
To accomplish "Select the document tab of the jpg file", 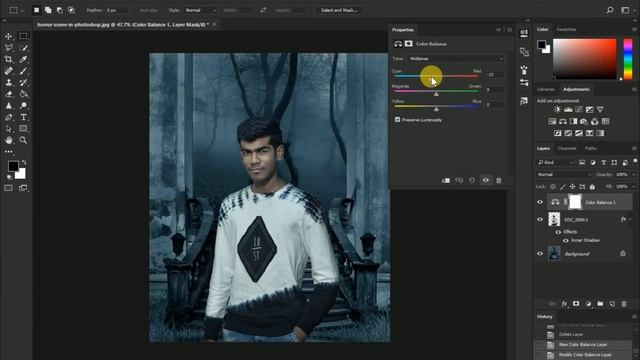I will [123, 24].
